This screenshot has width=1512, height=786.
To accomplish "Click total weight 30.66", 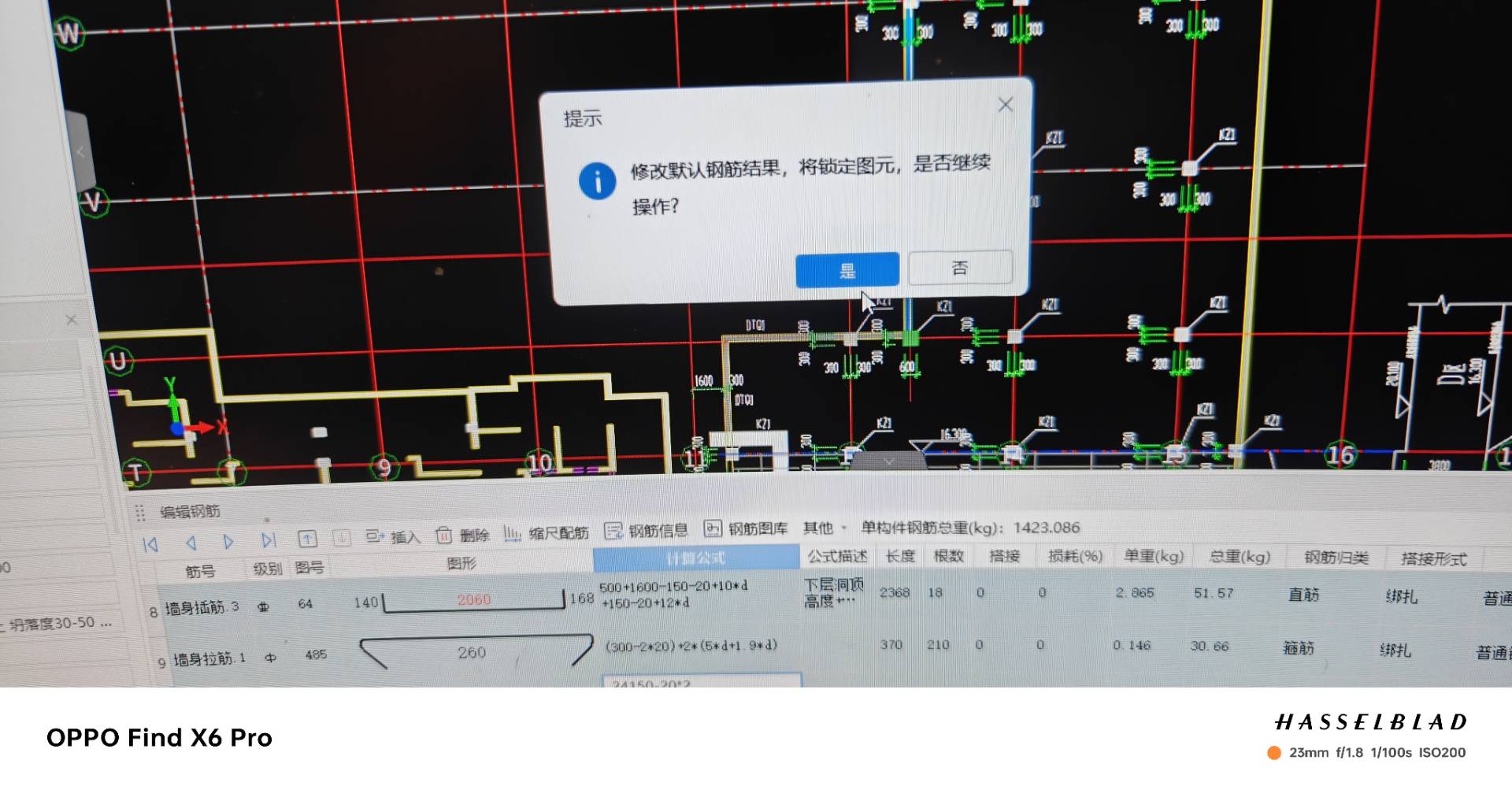I will click(x=1210, y=646).
